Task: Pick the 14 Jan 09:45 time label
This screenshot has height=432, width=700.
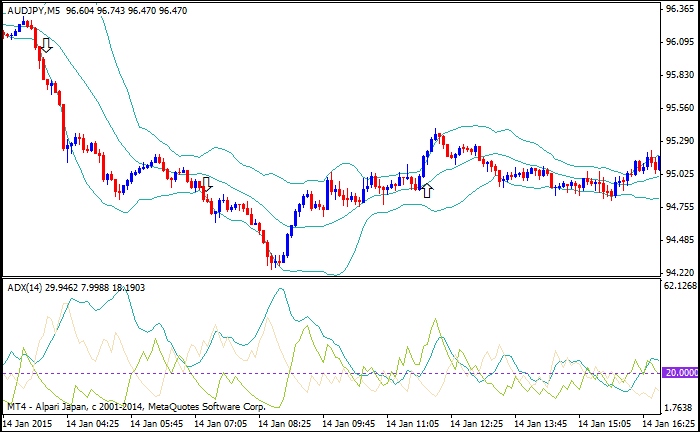Action: [x=349, y=424]
